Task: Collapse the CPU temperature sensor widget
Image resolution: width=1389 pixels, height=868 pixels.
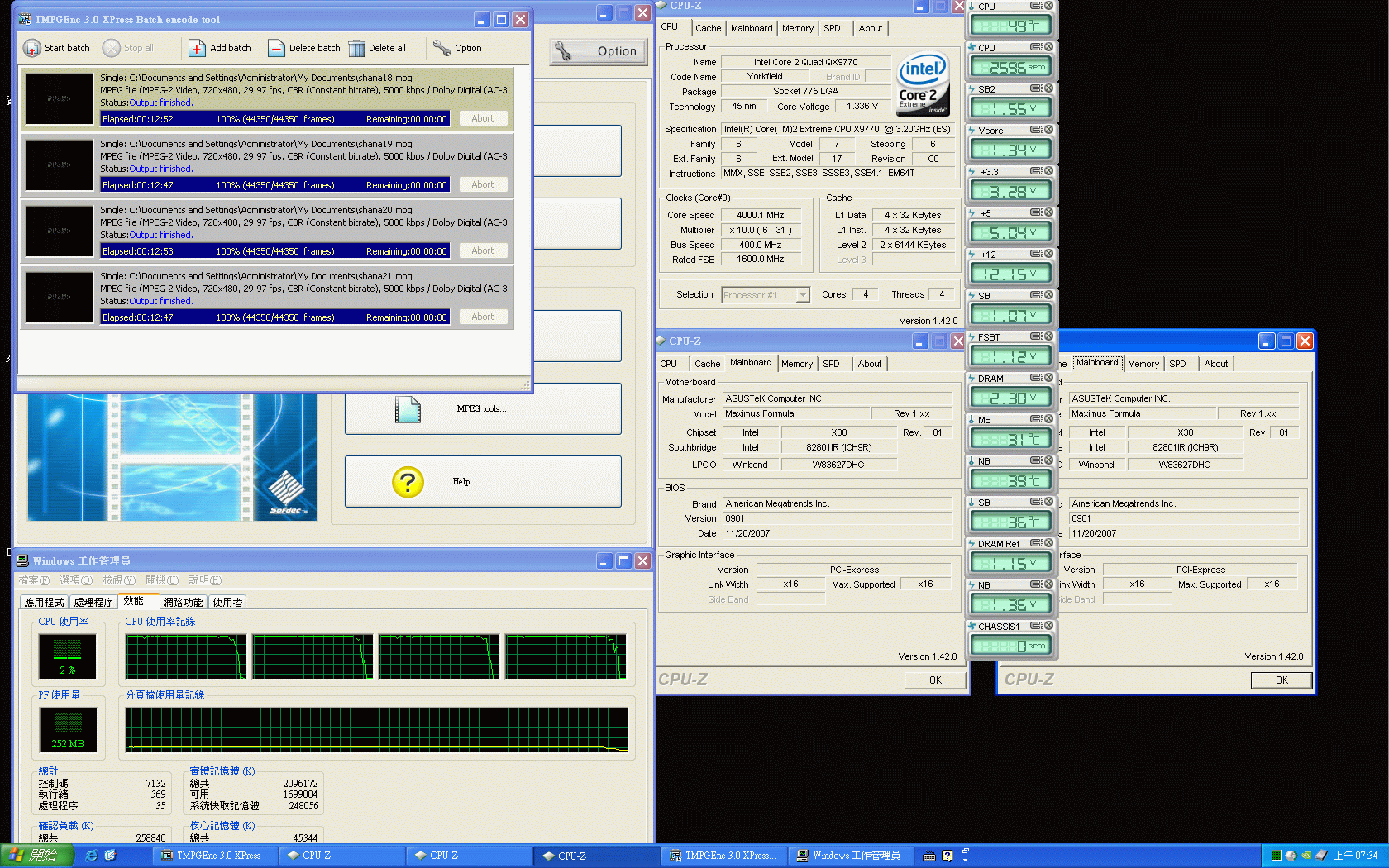Action: click(1036, 6)
